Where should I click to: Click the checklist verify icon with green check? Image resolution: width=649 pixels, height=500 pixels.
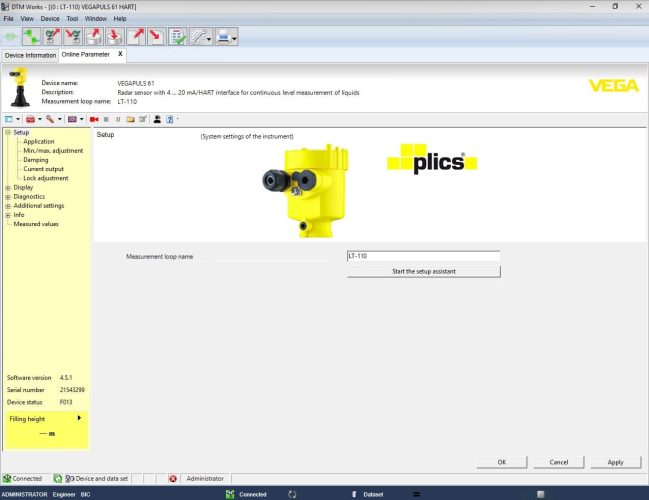click(x=178, y=37)
